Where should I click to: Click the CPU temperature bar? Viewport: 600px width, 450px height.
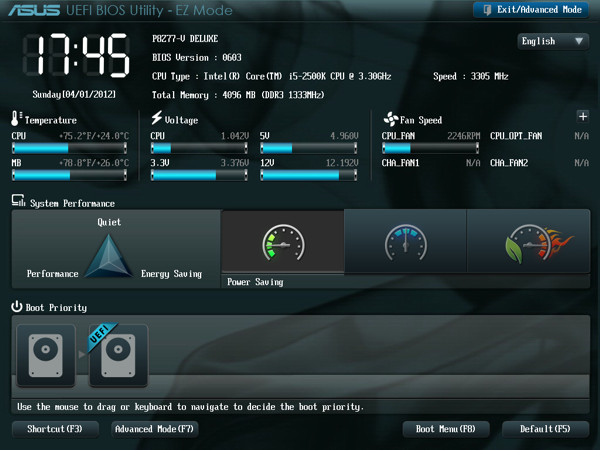click(x=69, y=148)
